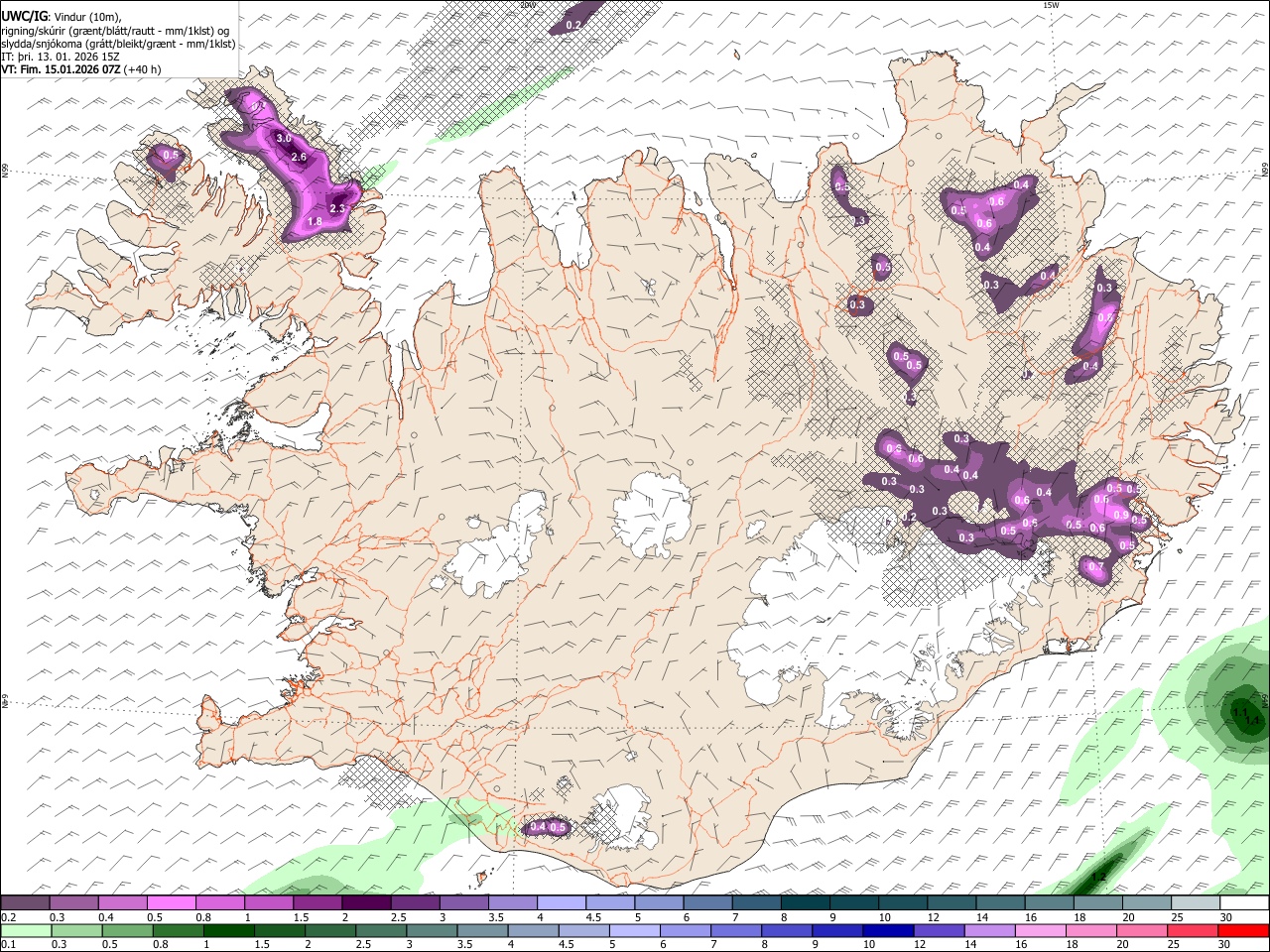Click the "1.2" rain value in the offshore green streak
The image size is (1270, 952).
pyautogui.click(x=1098, y=879)
